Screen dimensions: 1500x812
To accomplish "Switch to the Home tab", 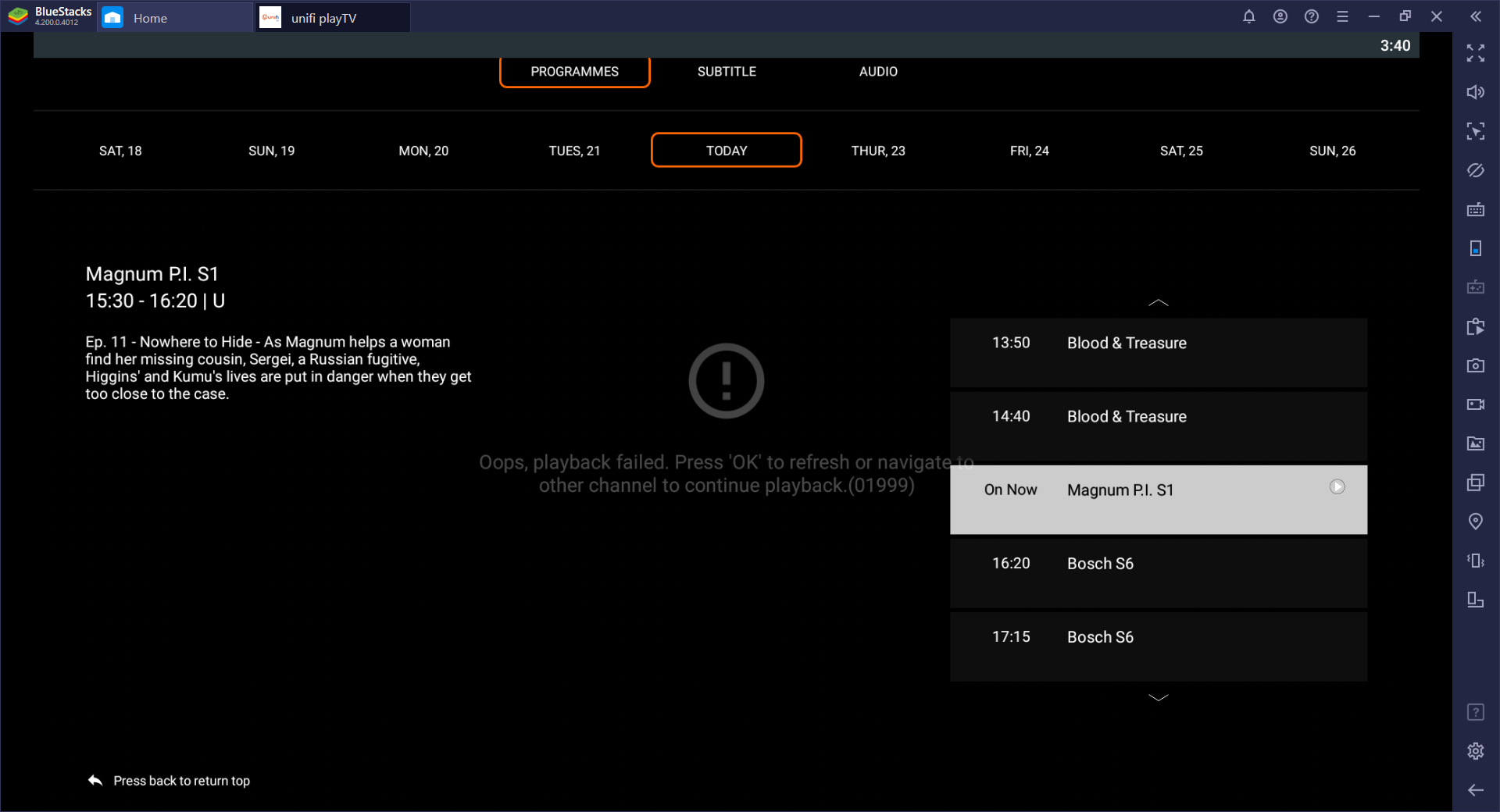I will tap(175, 17).
